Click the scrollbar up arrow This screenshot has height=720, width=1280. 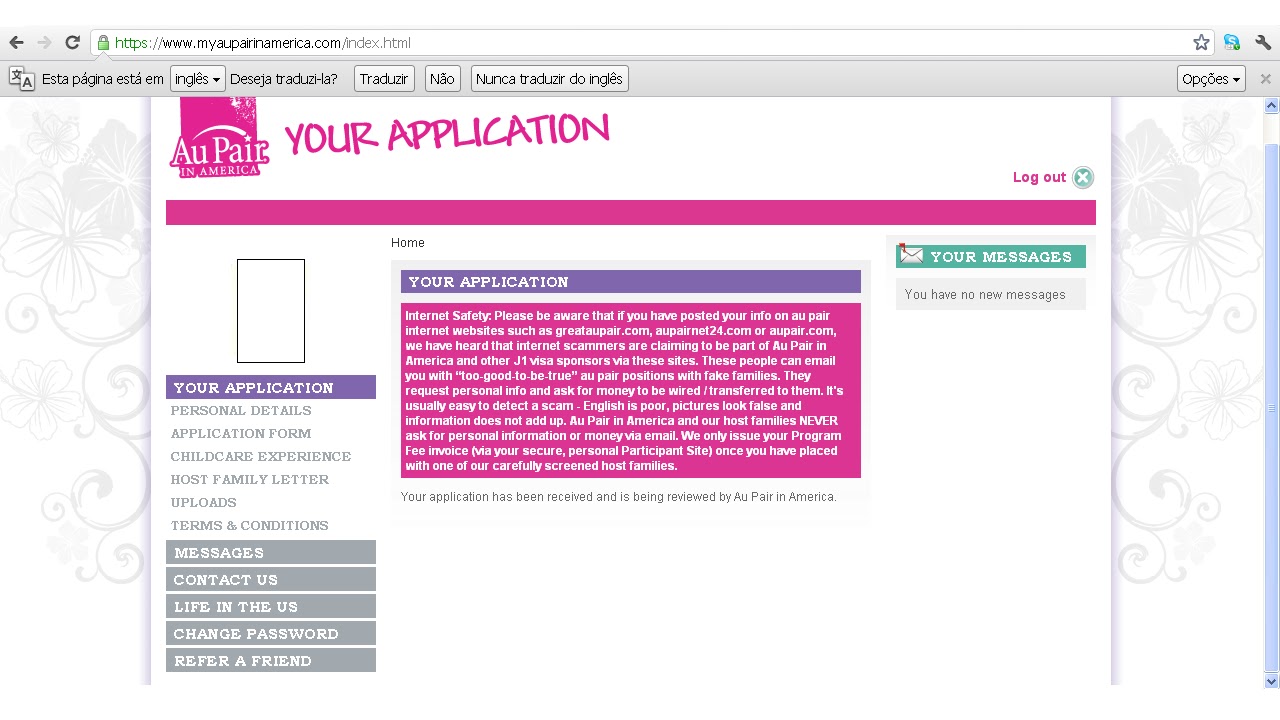1272,105
